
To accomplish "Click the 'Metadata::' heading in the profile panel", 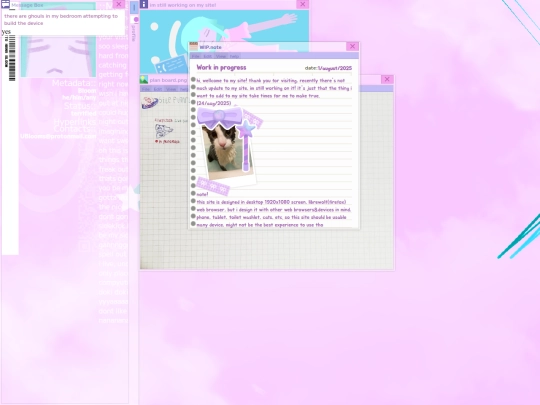I will tap(74, 83).
